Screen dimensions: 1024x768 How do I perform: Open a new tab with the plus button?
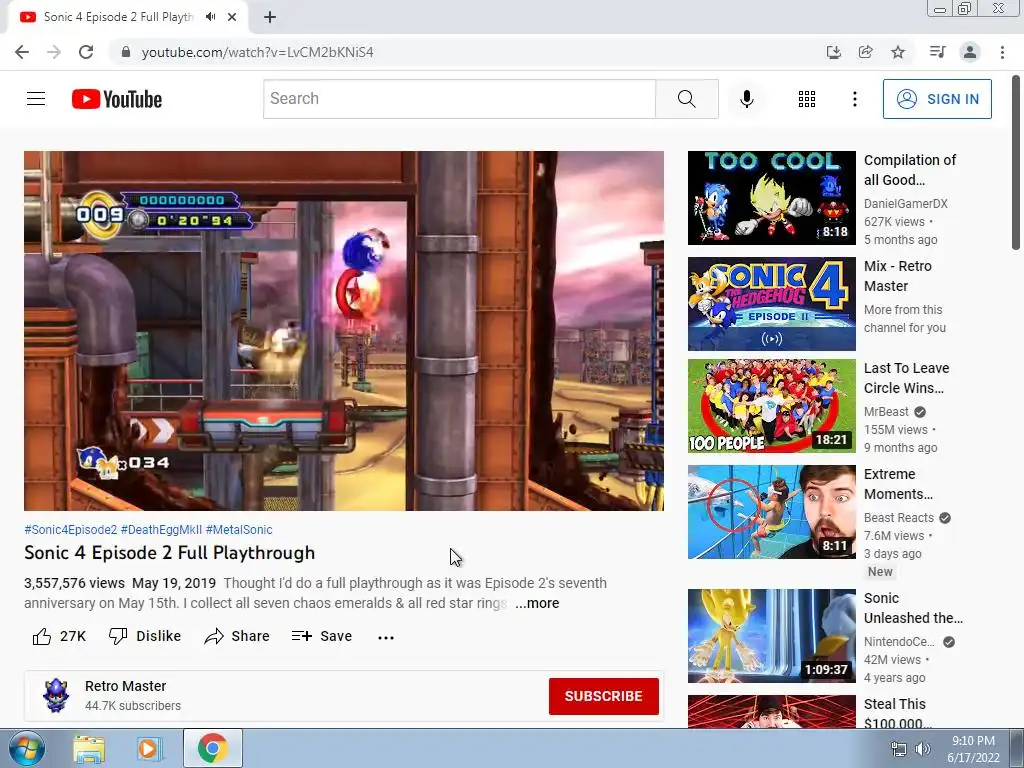(x=270, y=17)
